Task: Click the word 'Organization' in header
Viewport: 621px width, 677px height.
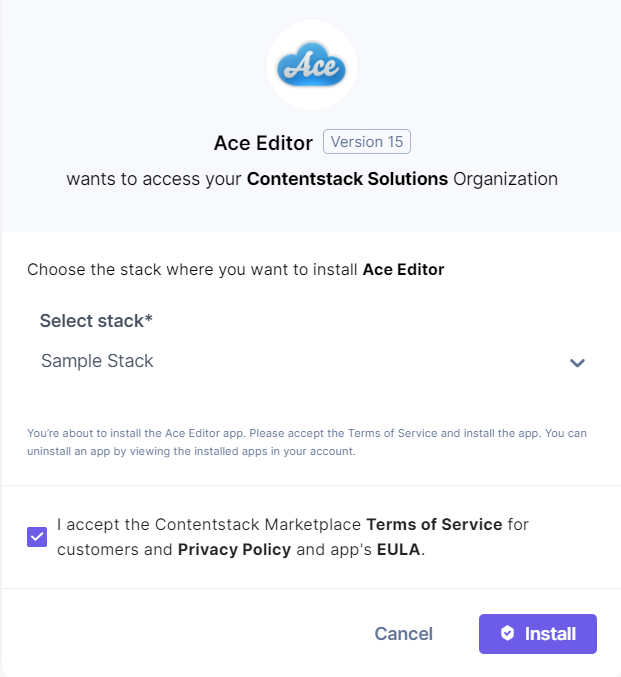Action: click(505, 180)
